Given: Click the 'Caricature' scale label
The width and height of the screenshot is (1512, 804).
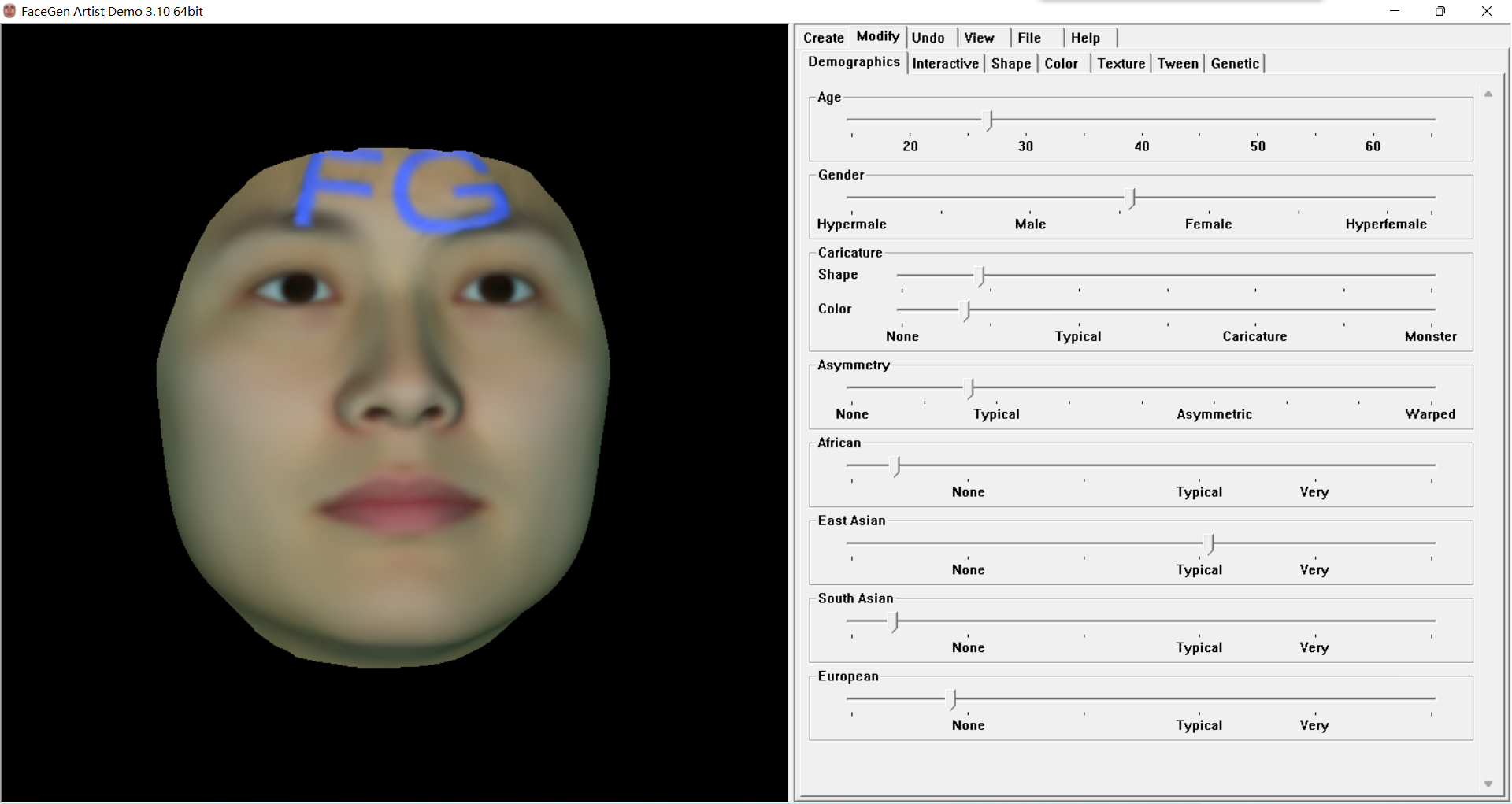Looking at the screenshot, I should pos(1254,336).
